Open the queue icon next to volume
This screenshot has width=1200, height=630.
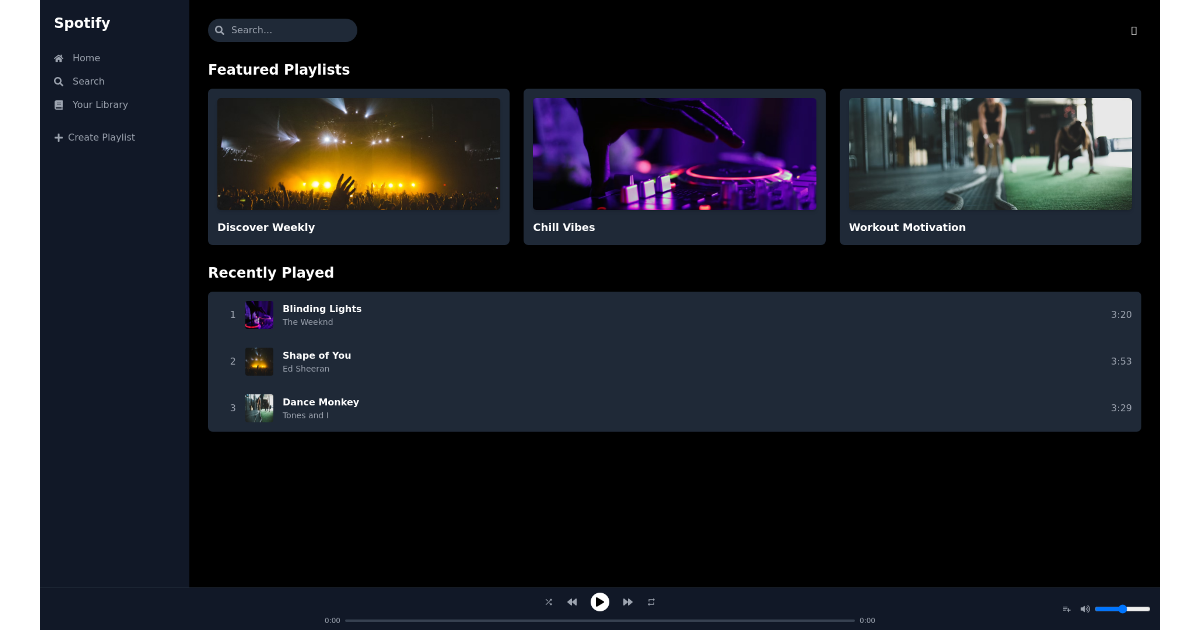click(1066, 608)
